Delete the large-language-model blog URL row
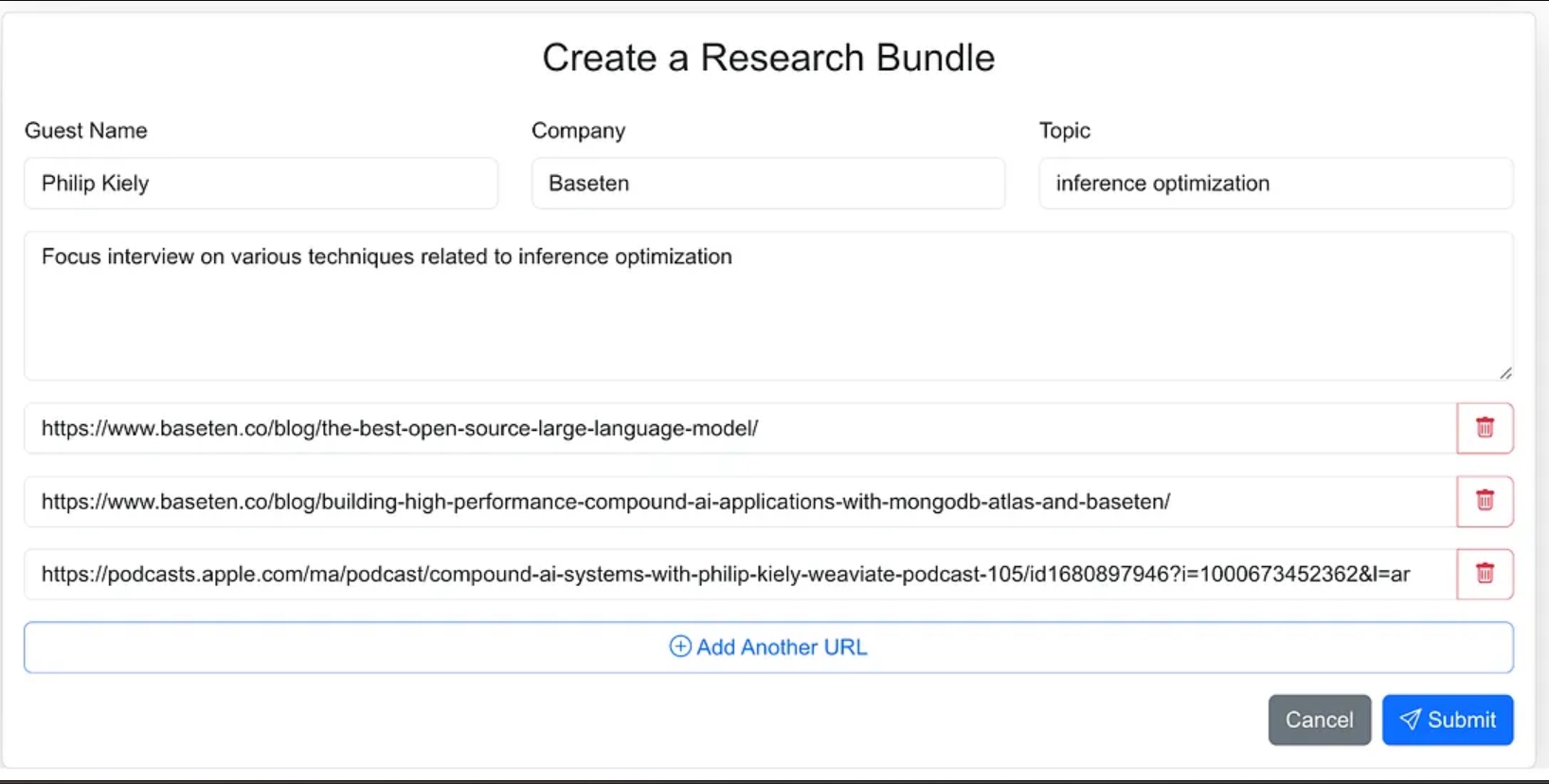This screenshot has width=1549, height=784. [1485, 428]
